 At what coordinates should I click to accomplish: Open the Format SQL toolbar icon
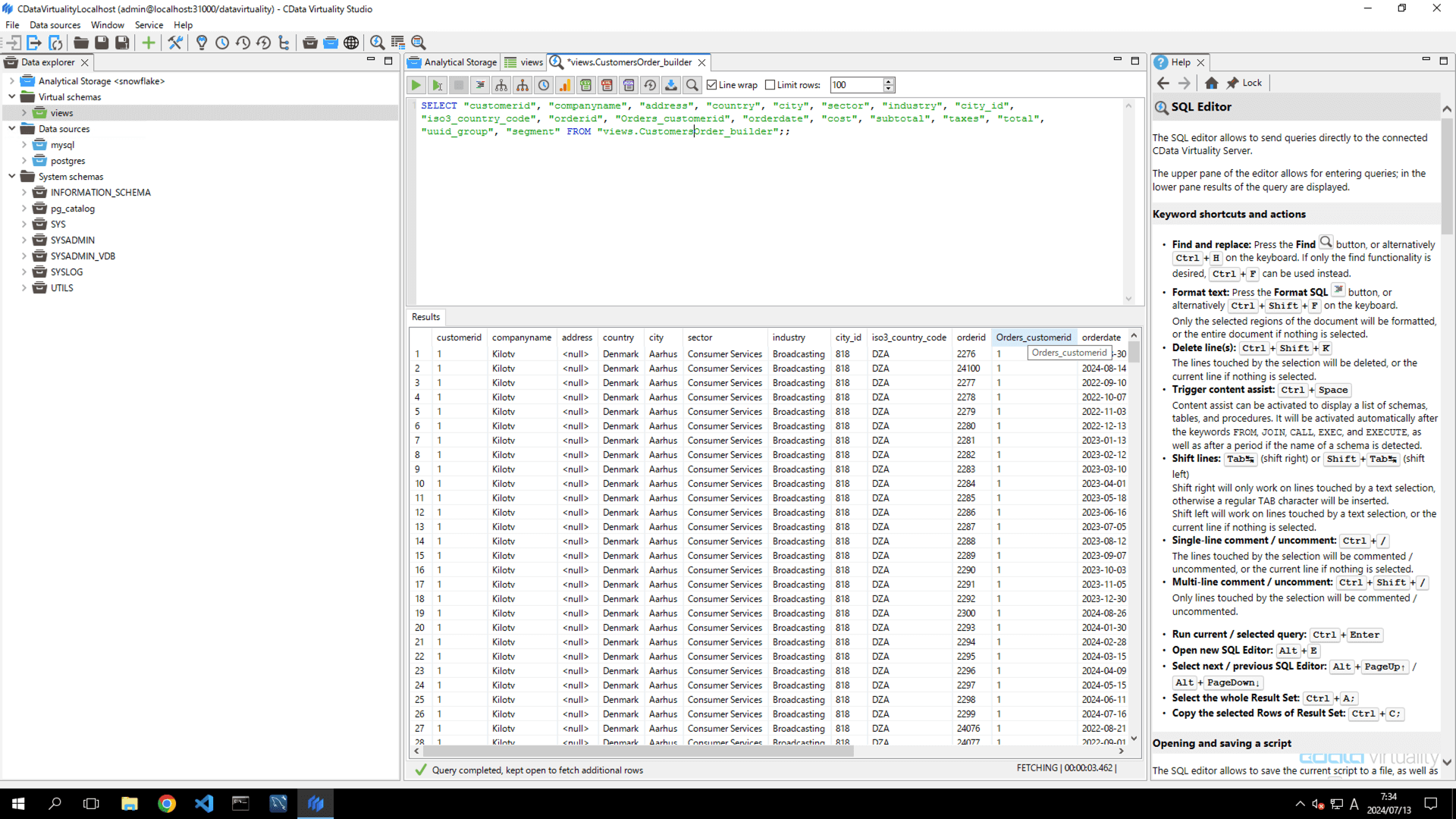[480, 85]
